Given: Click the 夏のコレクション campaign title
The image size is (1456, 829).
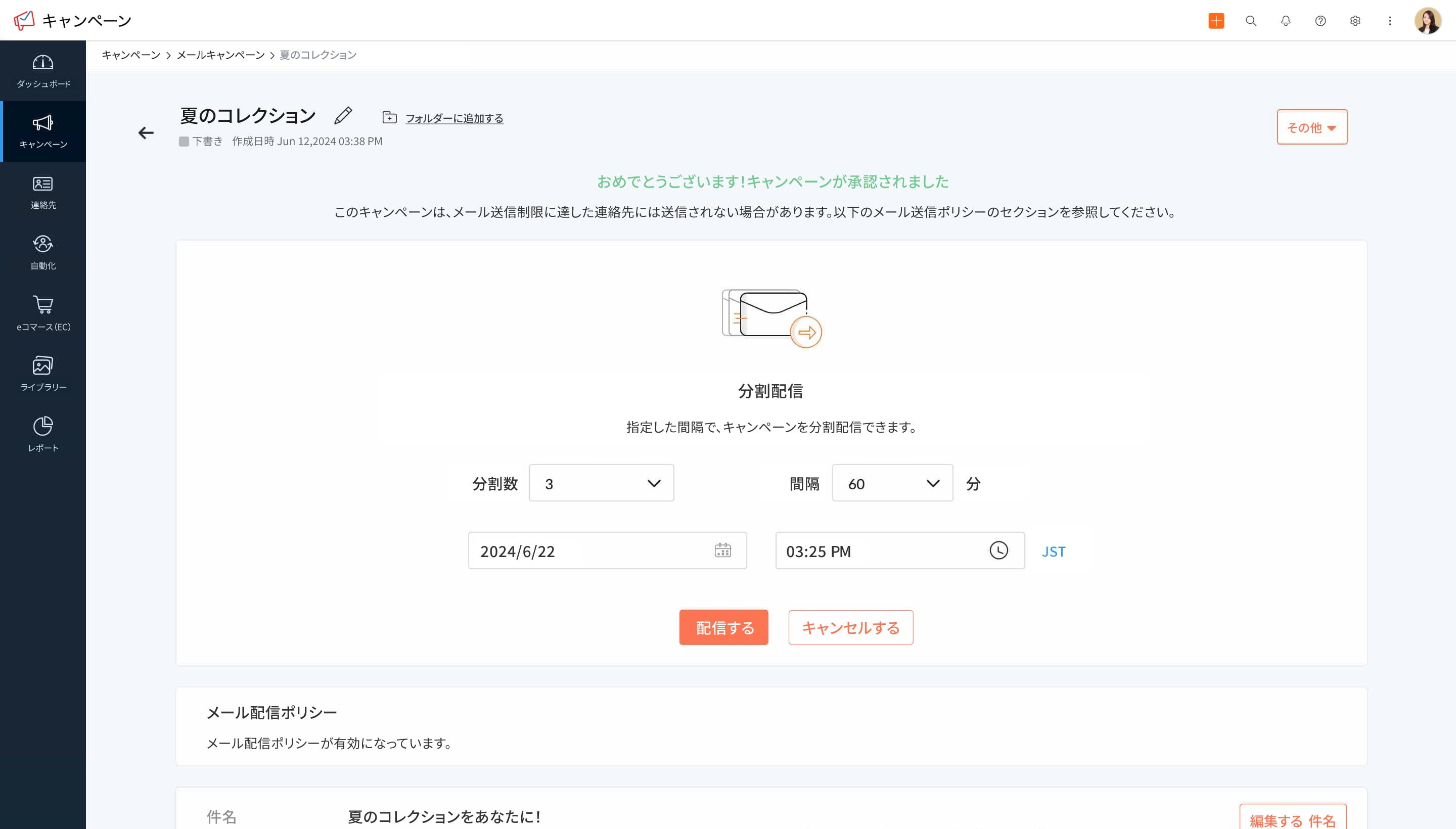Looking at the screenshot, I should tap(248, 116).
